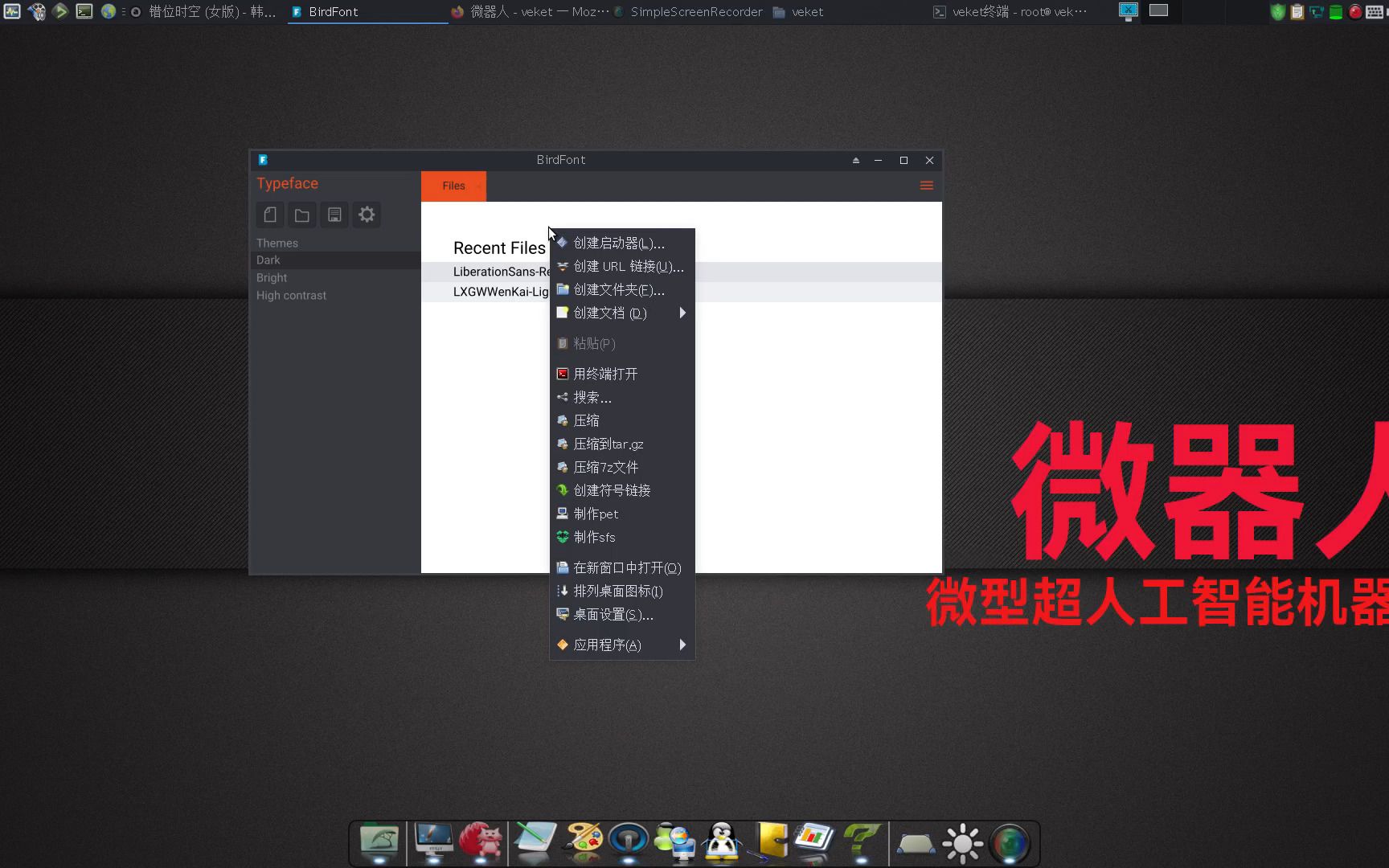Select the first virtual desktop in the pager
1389x868 pixels.
[x=1129, y=10]
